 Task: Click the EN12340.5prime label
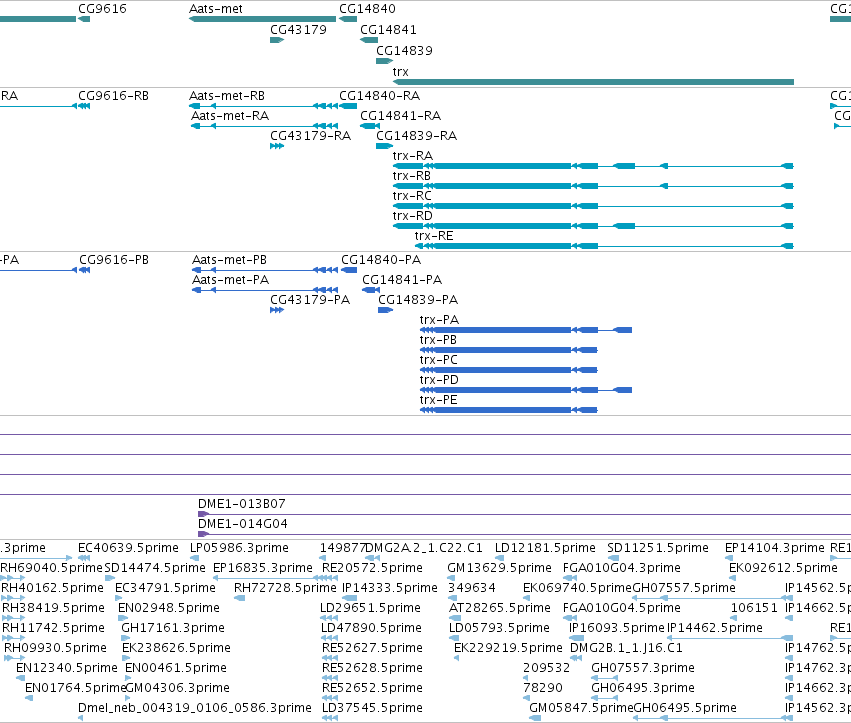[67, 668]
